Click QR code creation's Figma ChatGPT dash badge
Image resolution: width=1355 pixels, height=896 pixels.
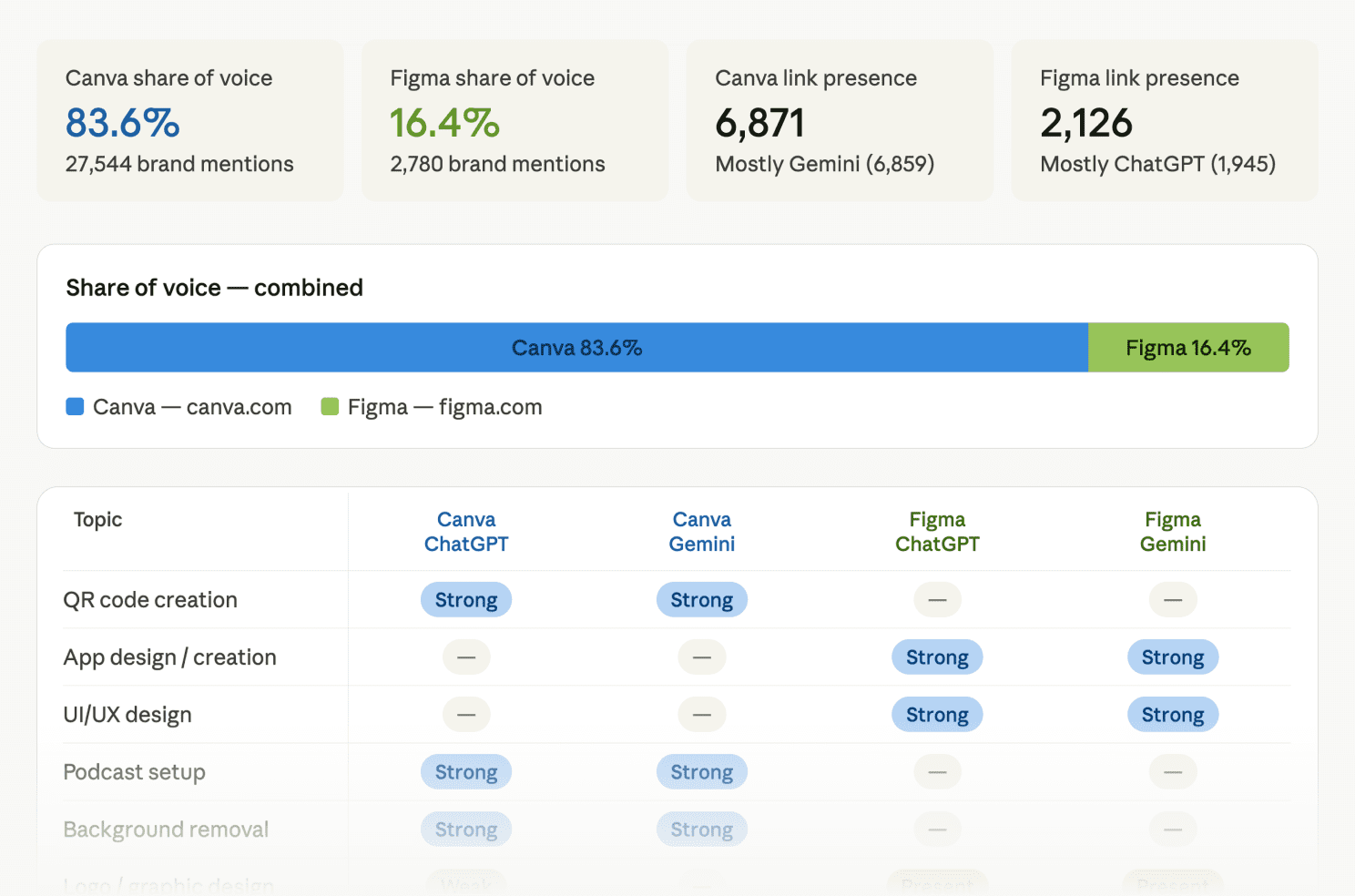tap(938, 600)
